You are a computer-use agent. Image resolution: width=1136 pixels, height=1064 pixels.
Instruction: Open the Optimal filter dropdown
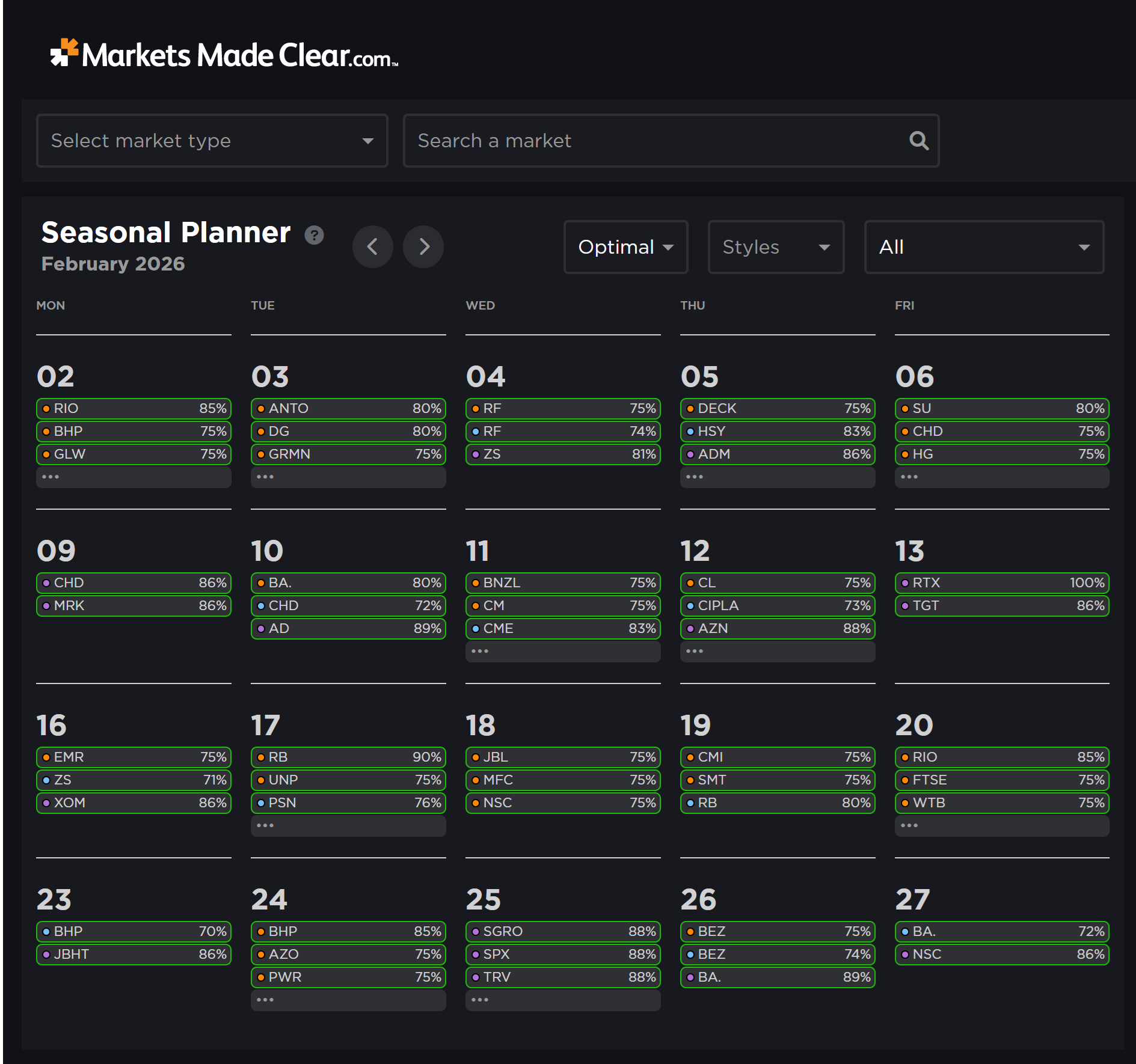tap(625, 246)
